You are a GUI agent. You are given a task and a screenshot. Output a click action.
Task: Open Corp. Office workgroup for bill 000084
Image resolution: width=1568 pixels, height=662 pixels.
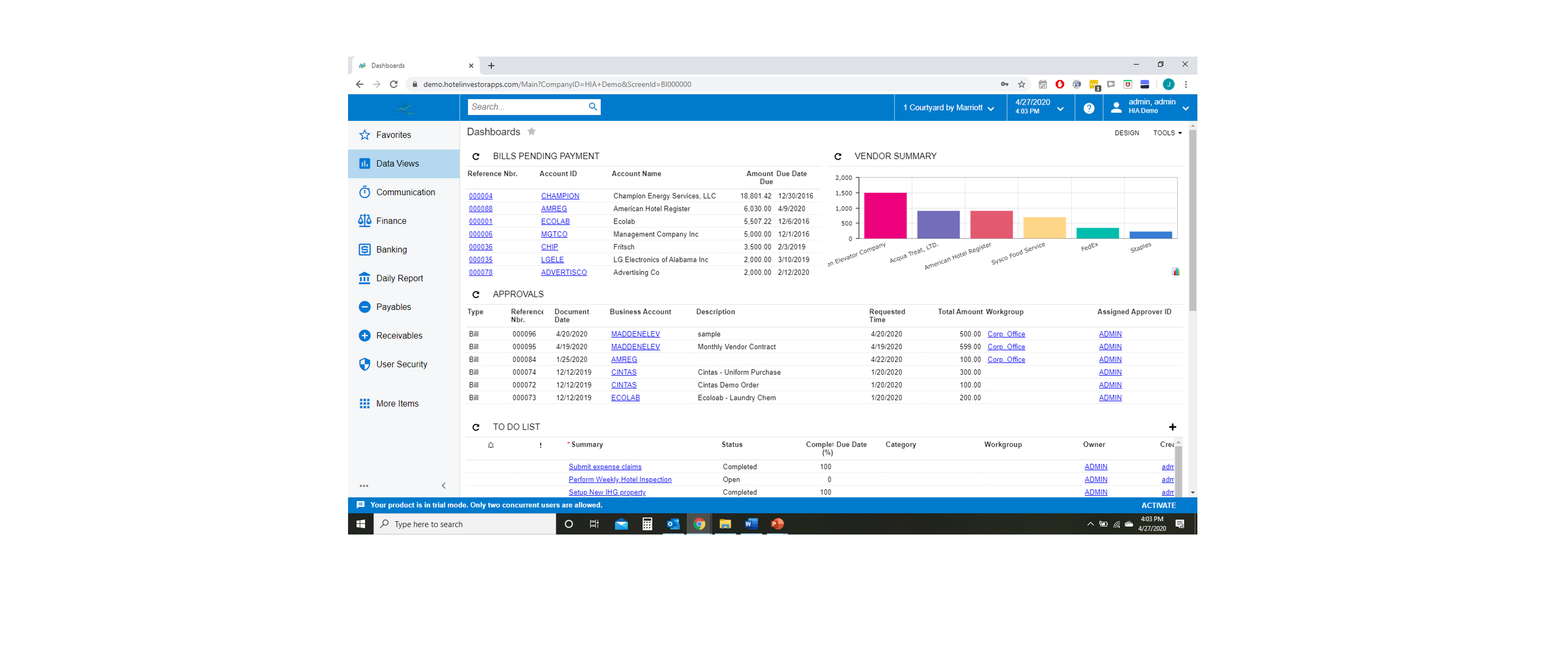[1006, 360]
